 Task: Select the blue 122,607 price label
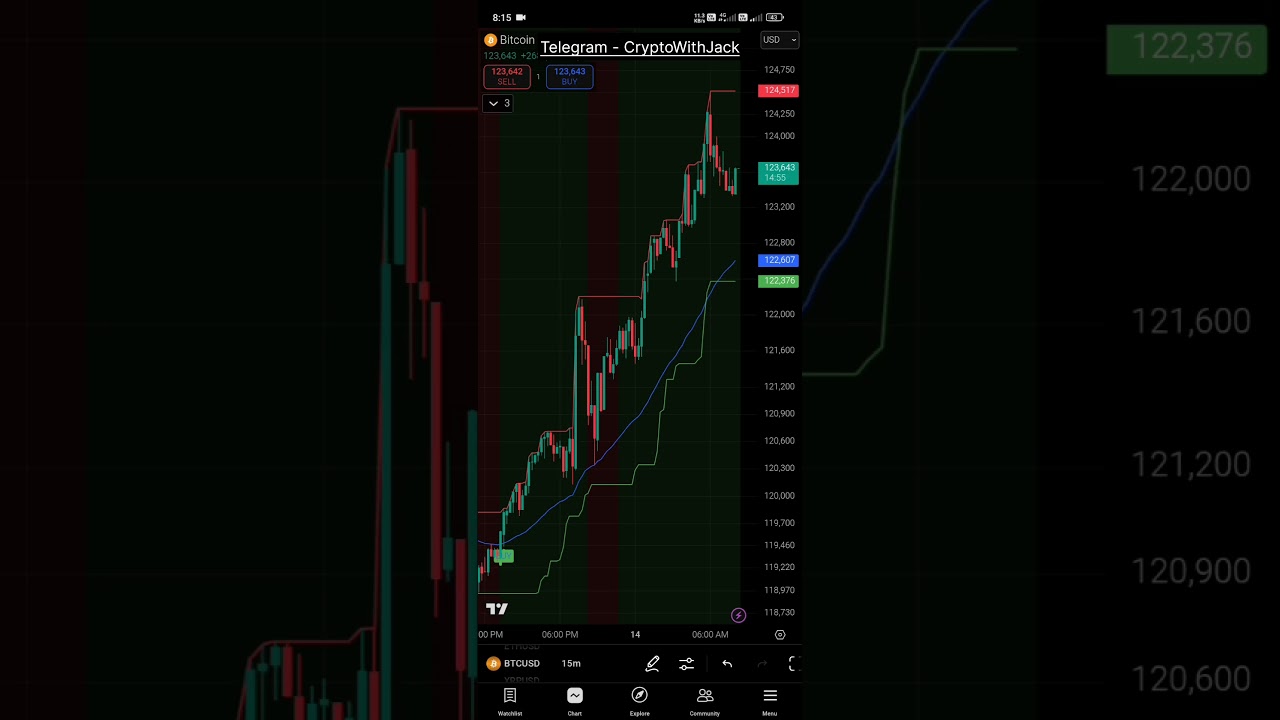[x=778, y=260]
